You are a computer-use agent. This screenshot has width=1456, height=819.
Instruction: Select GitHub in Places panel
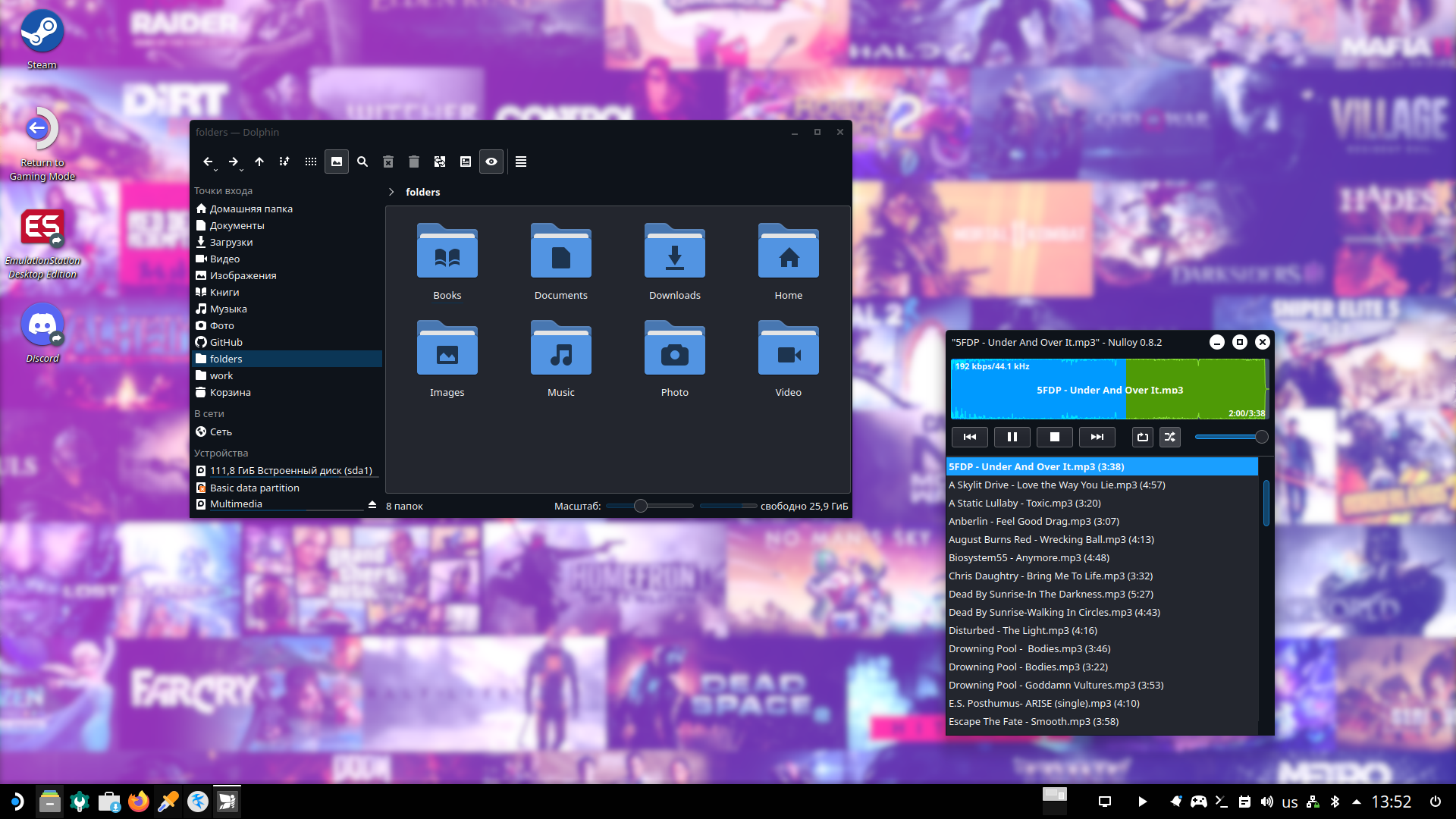pos(287,342)
